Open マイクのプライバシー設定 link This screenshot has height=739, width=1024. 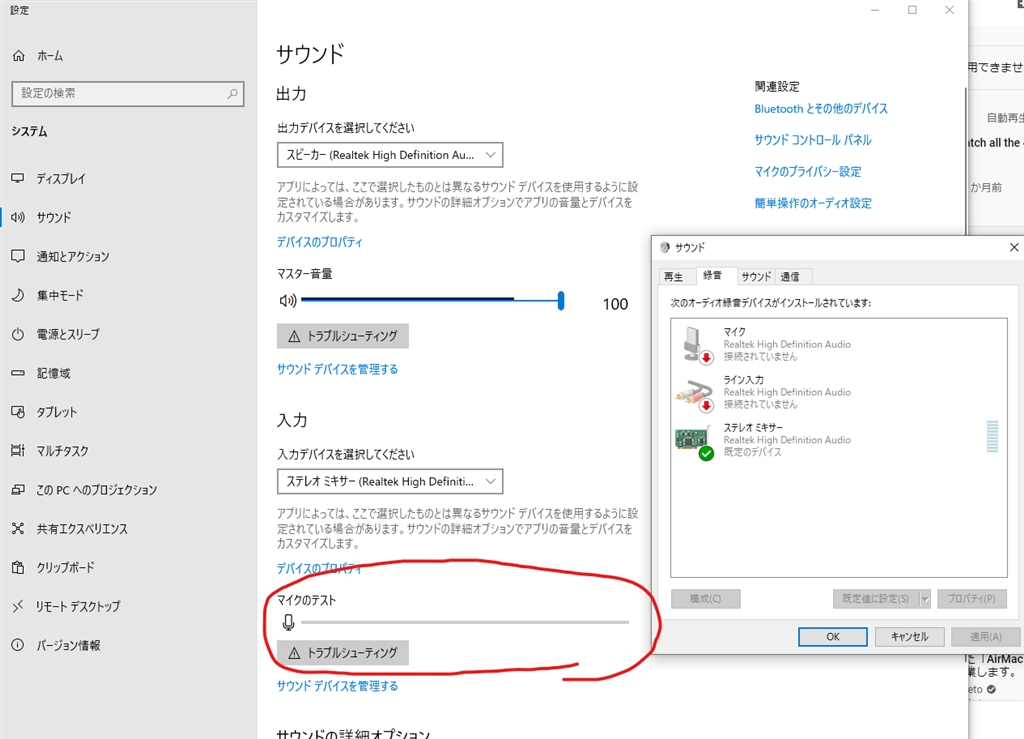(807, 172)
